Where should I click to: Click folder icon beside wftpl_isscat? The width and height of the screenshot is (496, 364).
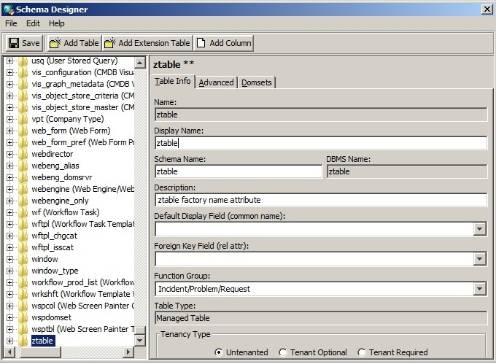[23, 248]
